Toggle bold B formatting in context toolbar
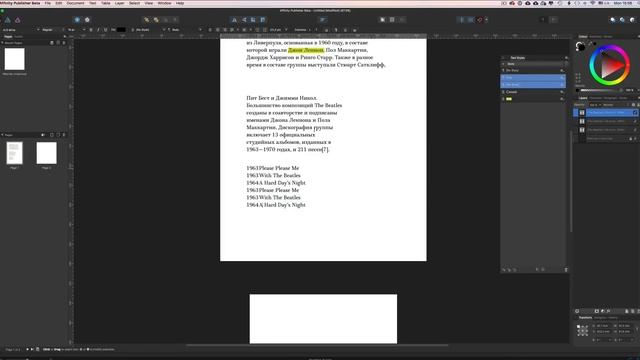The width and height of the screenshot is (640, 360). point(91,30)
